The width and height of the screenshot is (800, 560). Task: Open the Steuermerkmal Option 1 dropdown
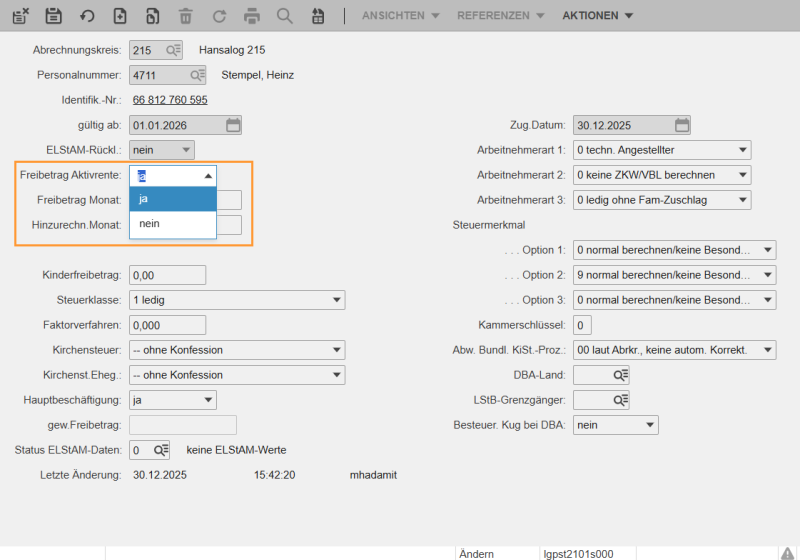click(x=768, y=250)
